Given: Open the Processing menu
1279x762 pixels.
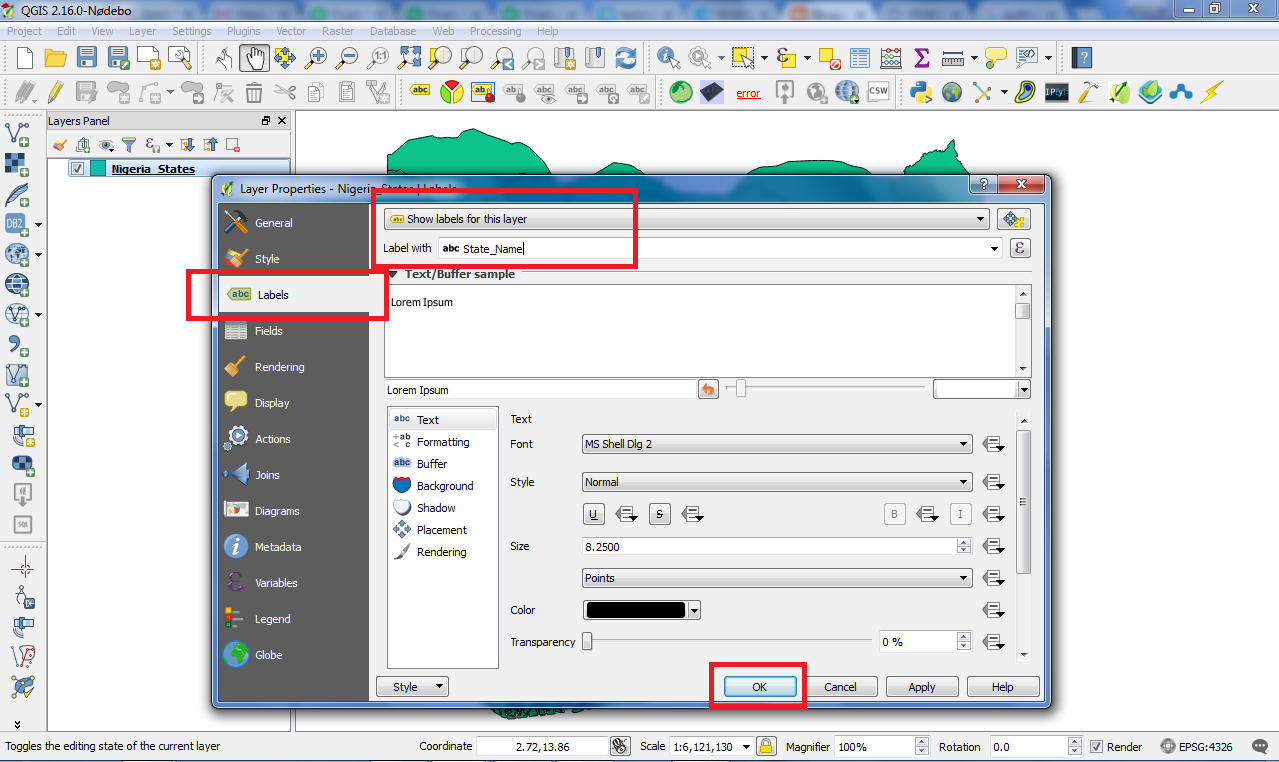Looking at the screenshot, I should [x=495, y=31].
